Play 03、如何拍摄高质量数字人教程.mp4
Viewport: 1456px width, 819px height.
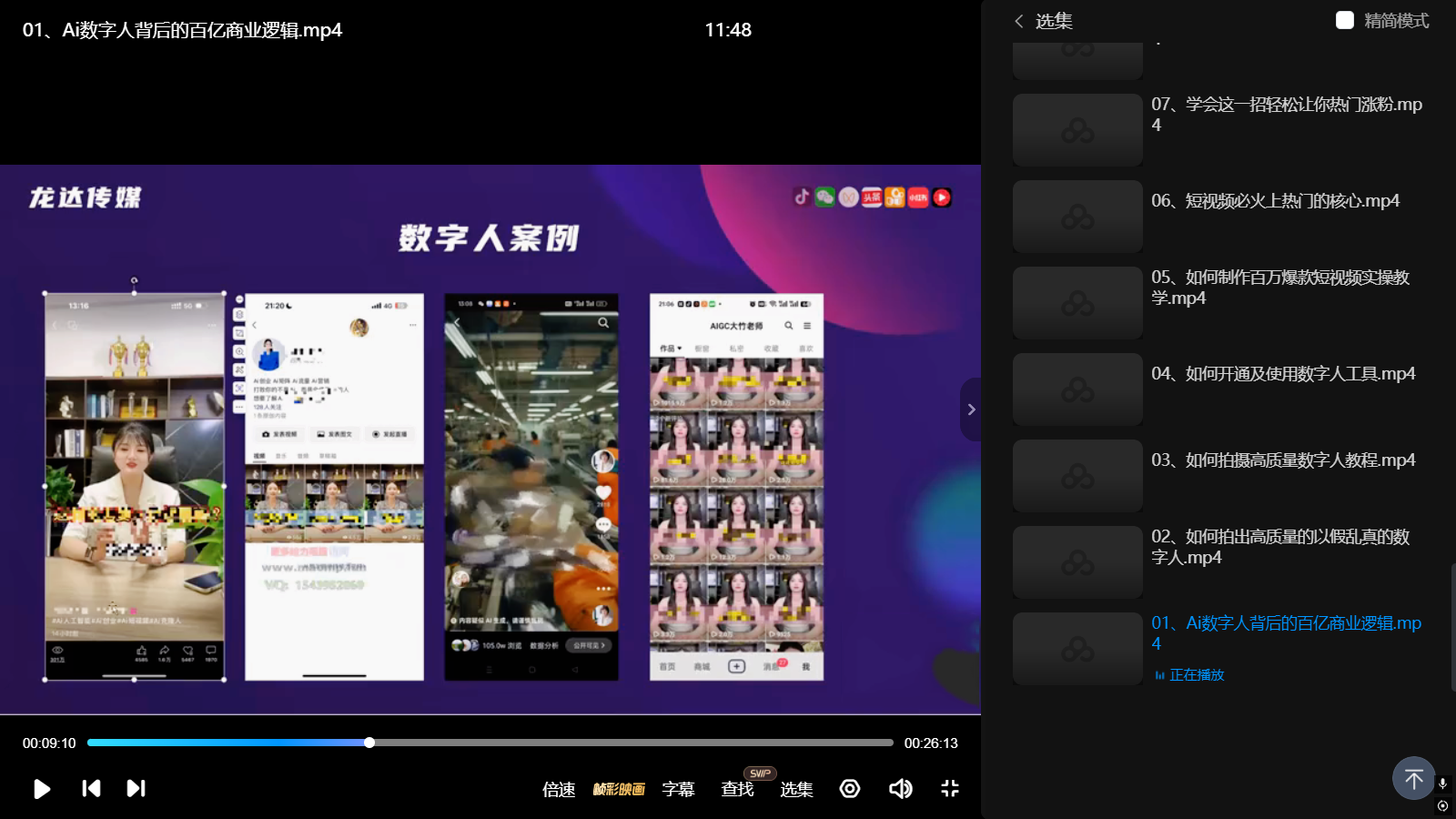coord(1282,460)
